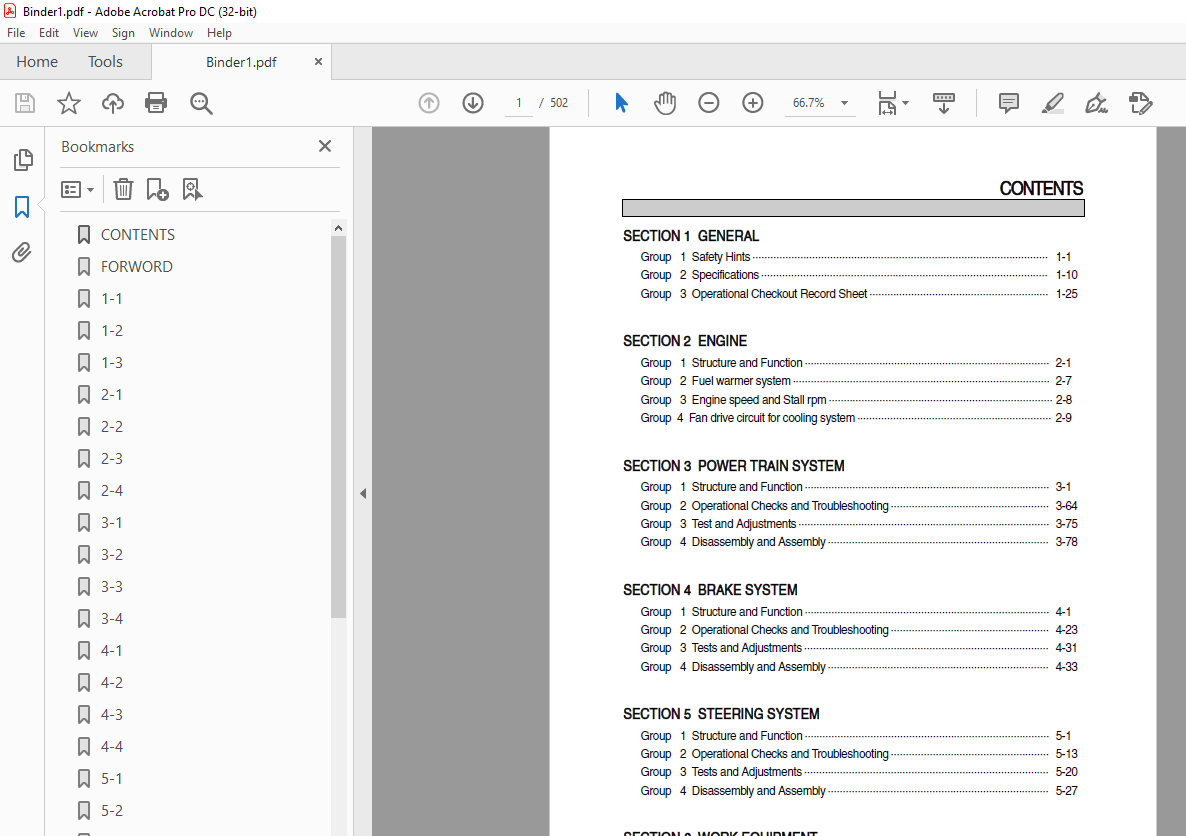Select bookmark 5-2
Viewport: 1186px width, 836px height.
pyautogui.click(x=112, y=810)
